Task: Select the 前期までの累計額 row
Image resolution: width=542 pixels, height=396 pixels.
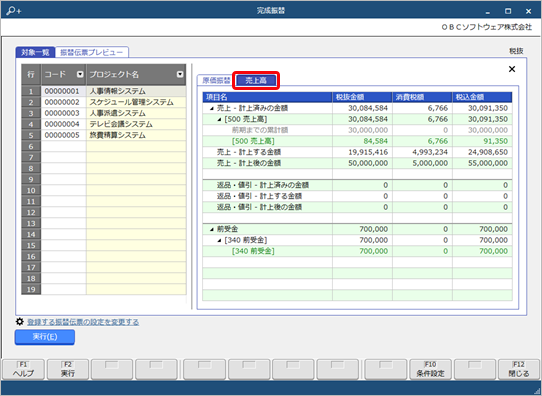Action: (x=357, y=130)
